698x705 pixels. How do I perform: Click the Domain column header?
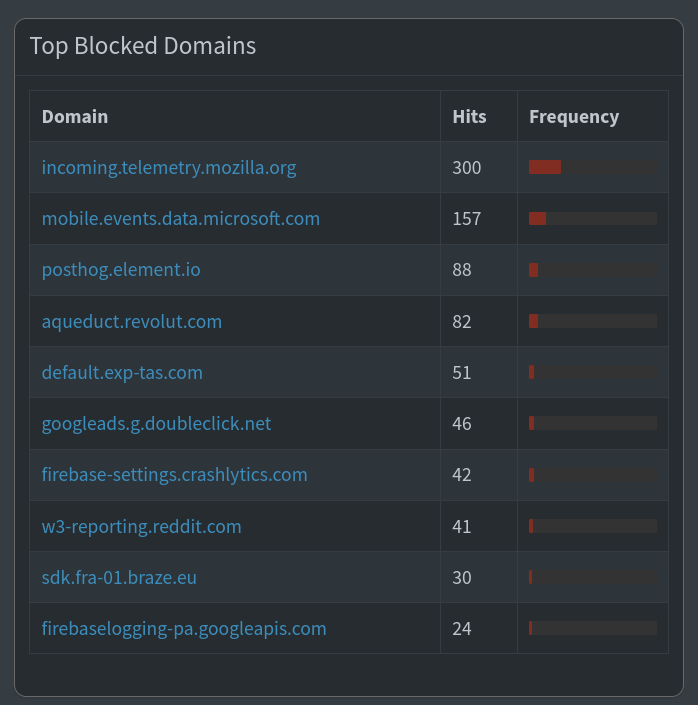[75, 116]
